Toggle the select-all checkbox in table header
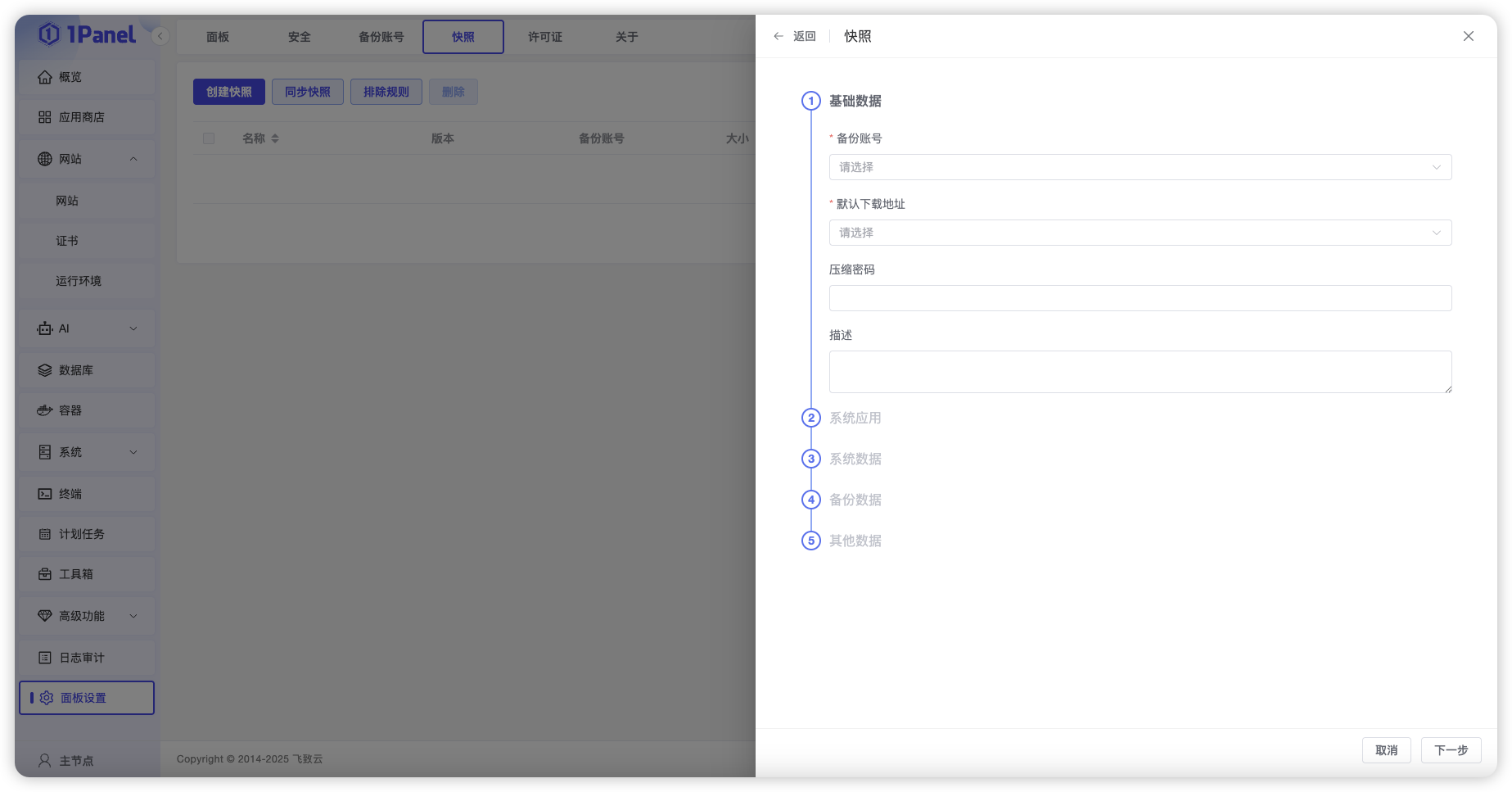Viewport: 1512px width, 792px height. (x=209, y=138)
